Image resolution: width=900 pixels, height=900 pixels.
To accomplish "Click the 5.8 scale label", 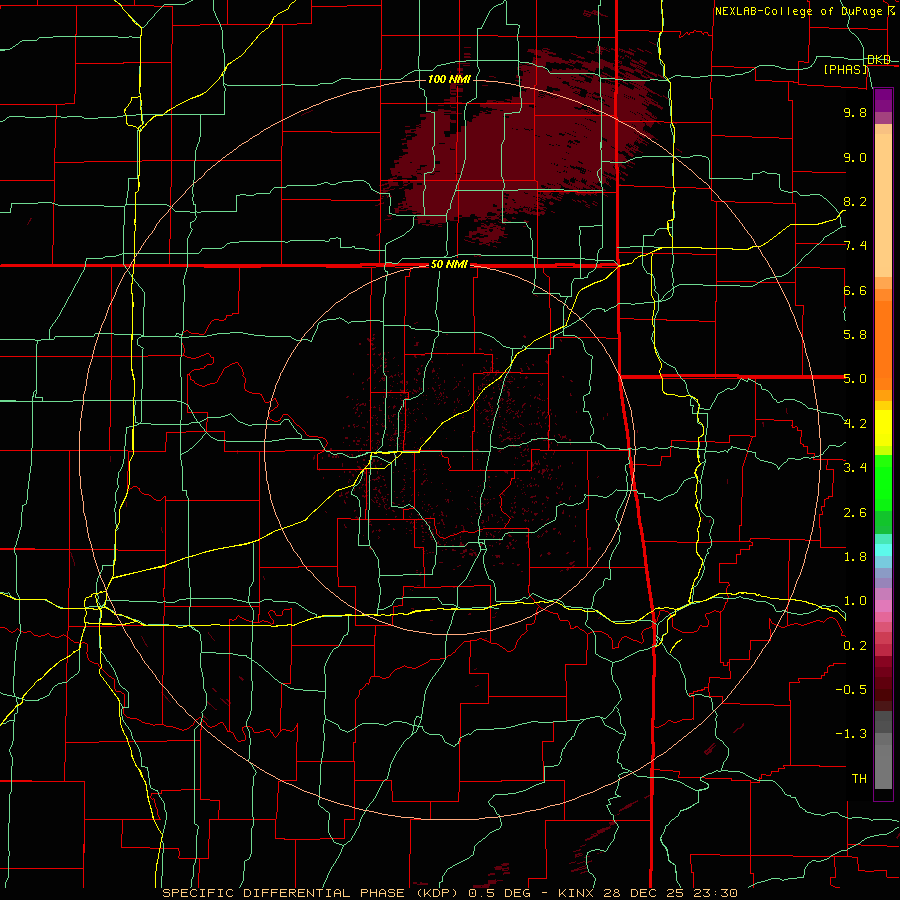I will 855,335.
